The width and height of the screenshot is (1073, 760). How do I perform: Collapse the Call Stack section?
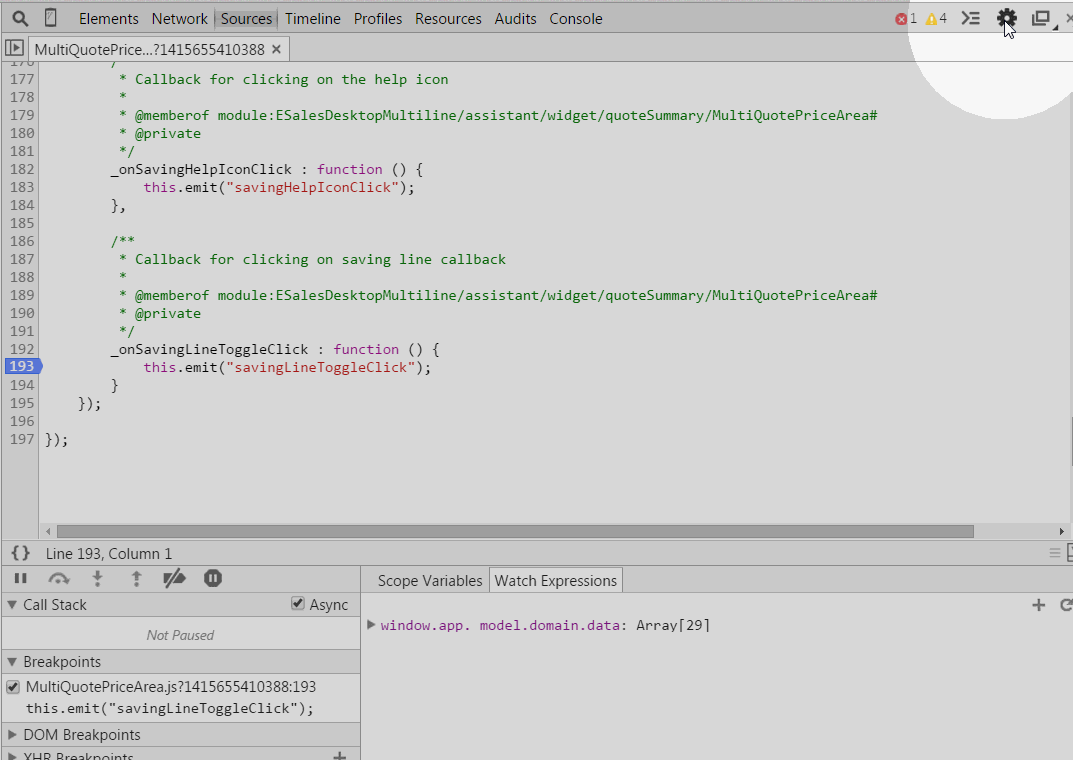(x=12, y=605)
